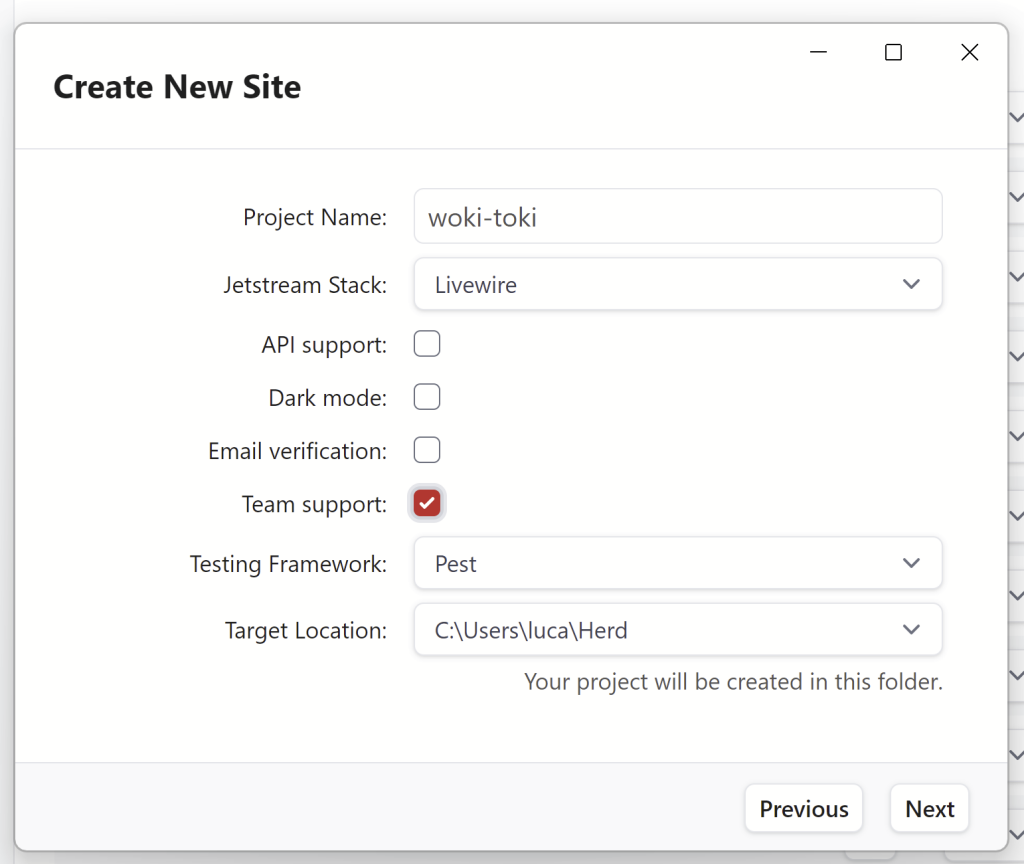Minimize the Create New Site window
The width and height of the screenshot is (1024, 864).
[819, 53]
